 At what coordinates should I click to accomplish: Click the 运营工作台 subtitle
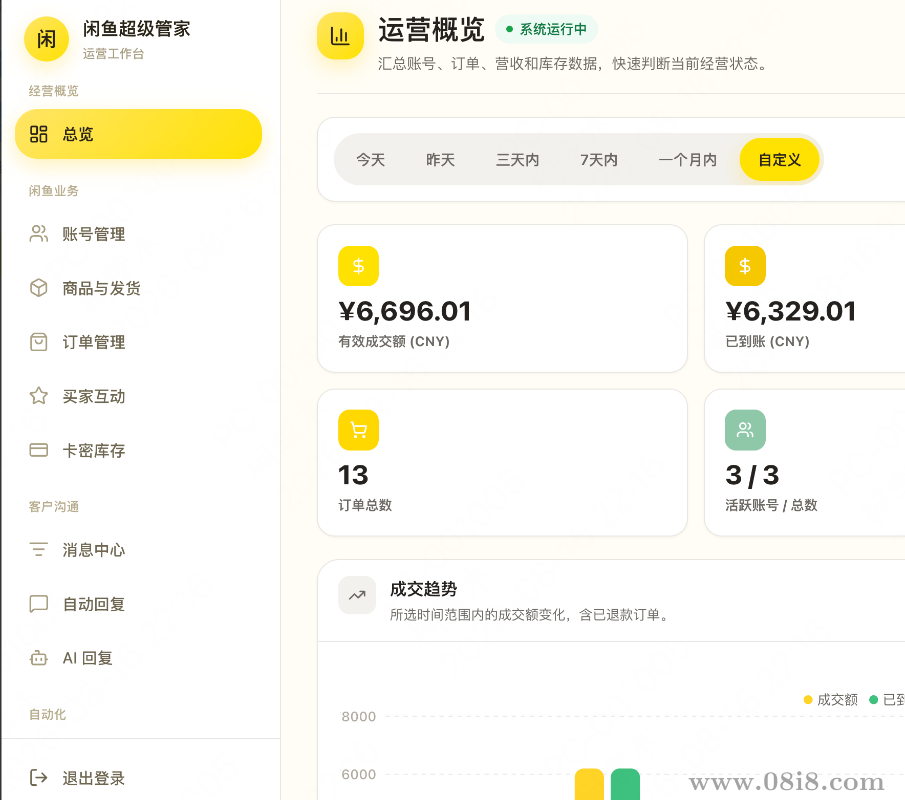[113, 54]
